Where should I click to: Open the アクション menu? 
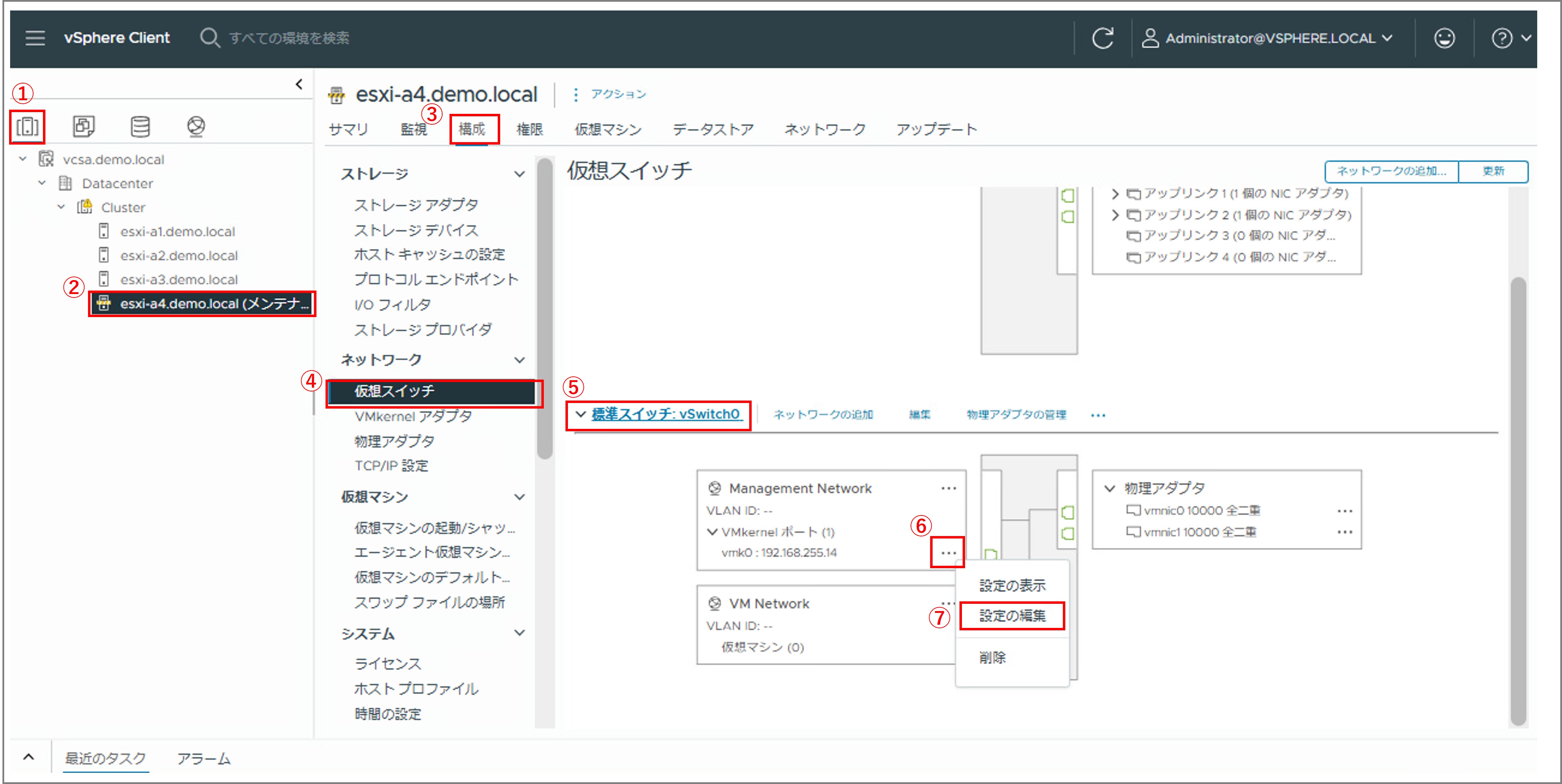(x=610, y=94)
